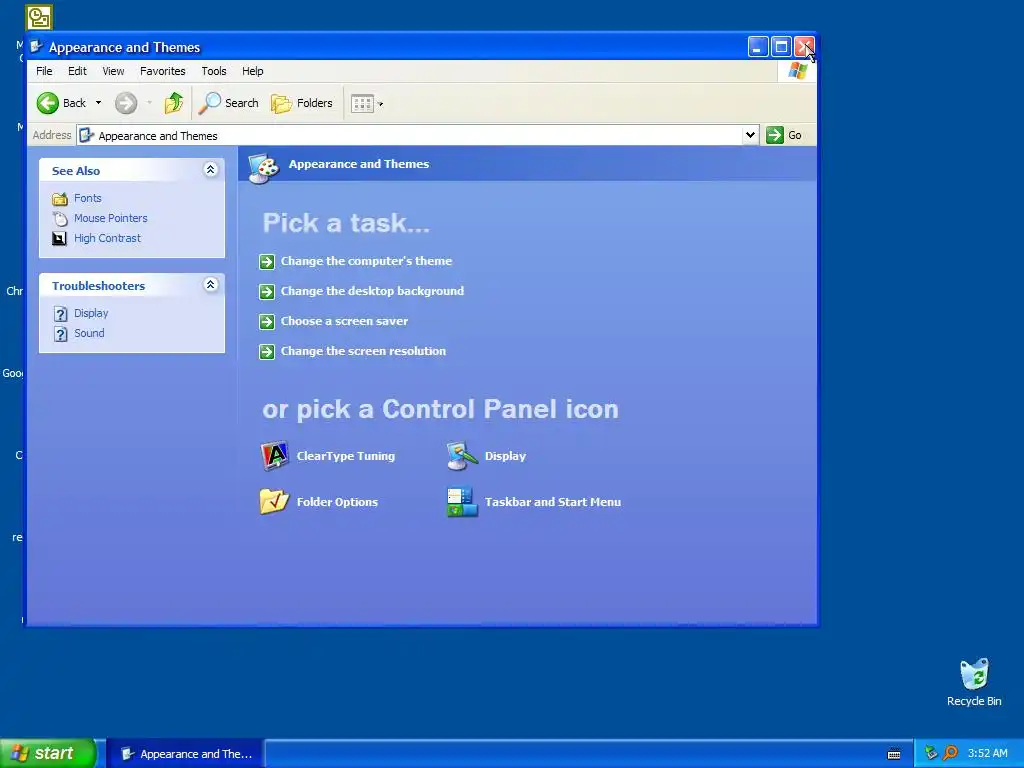This screenshot has width=1024, height=768.
Task: Open Search from the toolbar
Action: pyautogui.click(x=229, y=103)
